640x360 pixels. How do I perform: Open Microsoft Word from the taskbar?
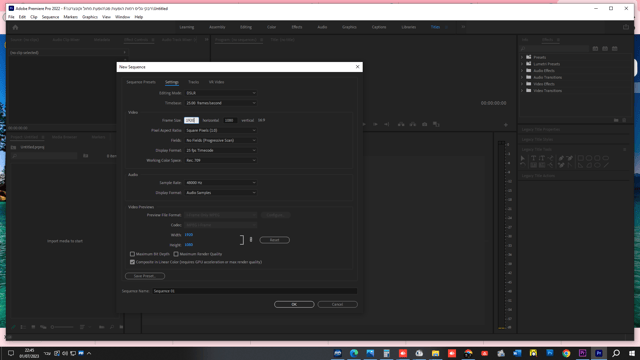(x=517, y=353)
